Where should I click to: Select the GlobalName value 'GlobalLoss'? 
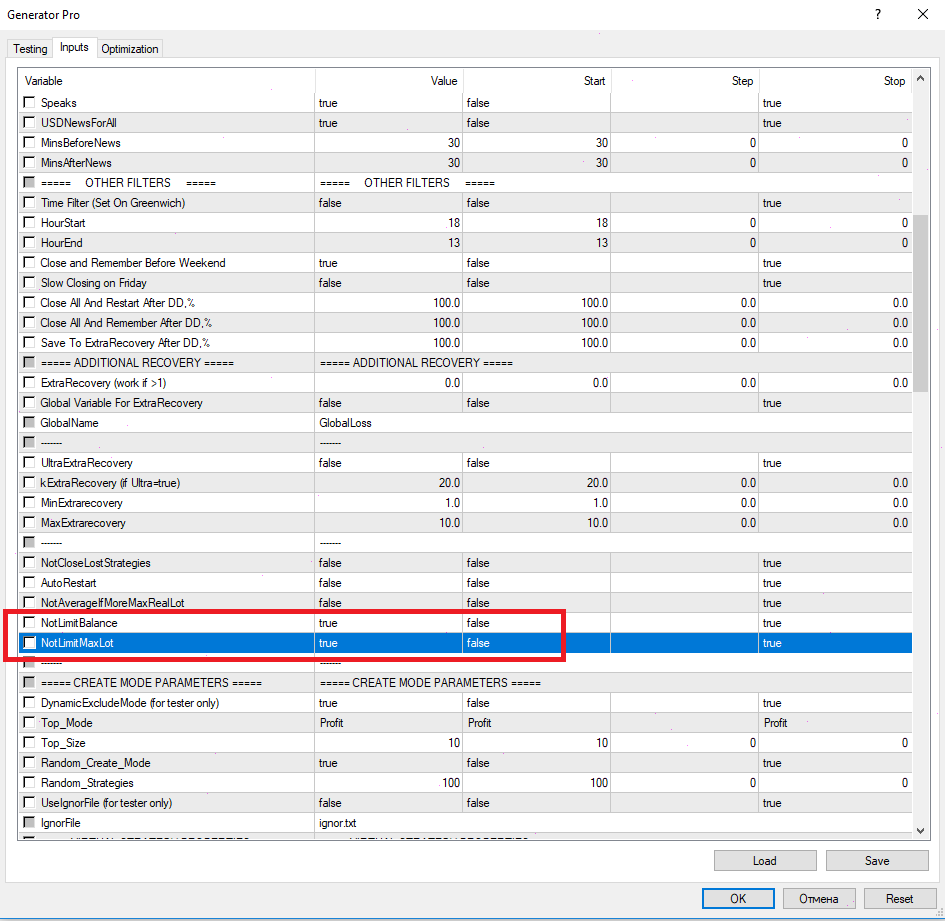[345, 423]
